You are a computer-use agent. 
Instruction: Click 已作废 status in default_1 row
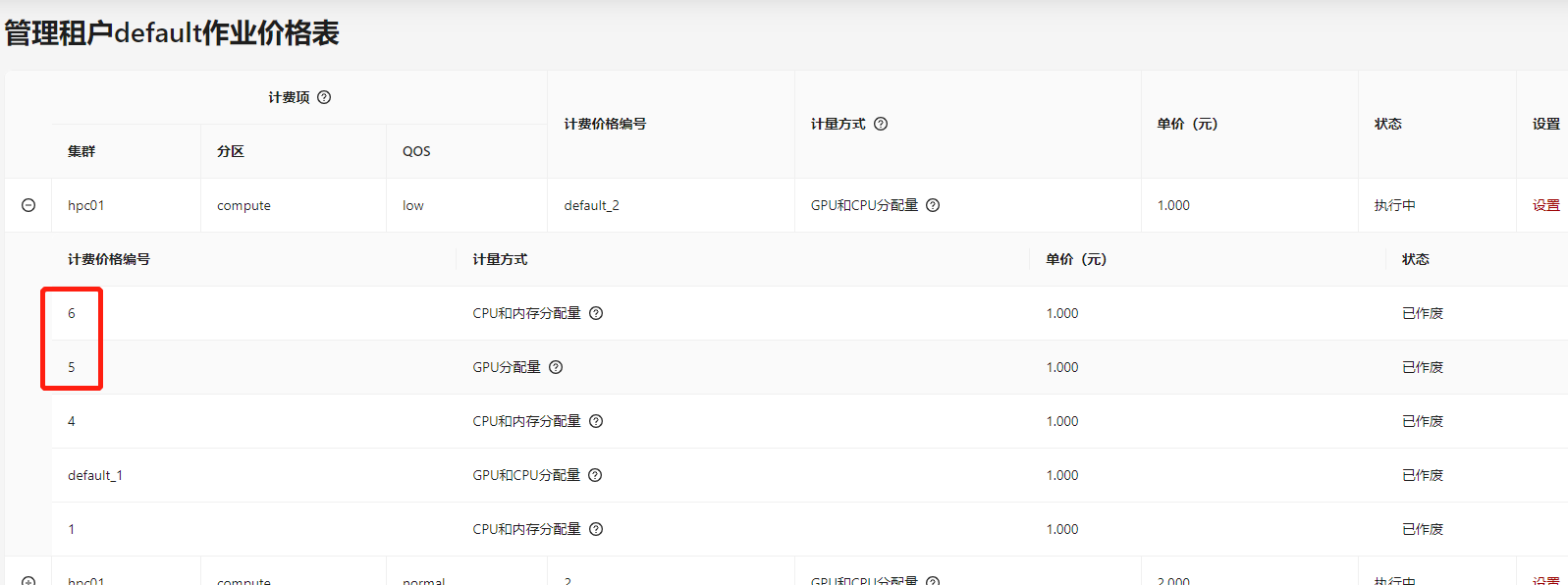tap(1423, 475)
